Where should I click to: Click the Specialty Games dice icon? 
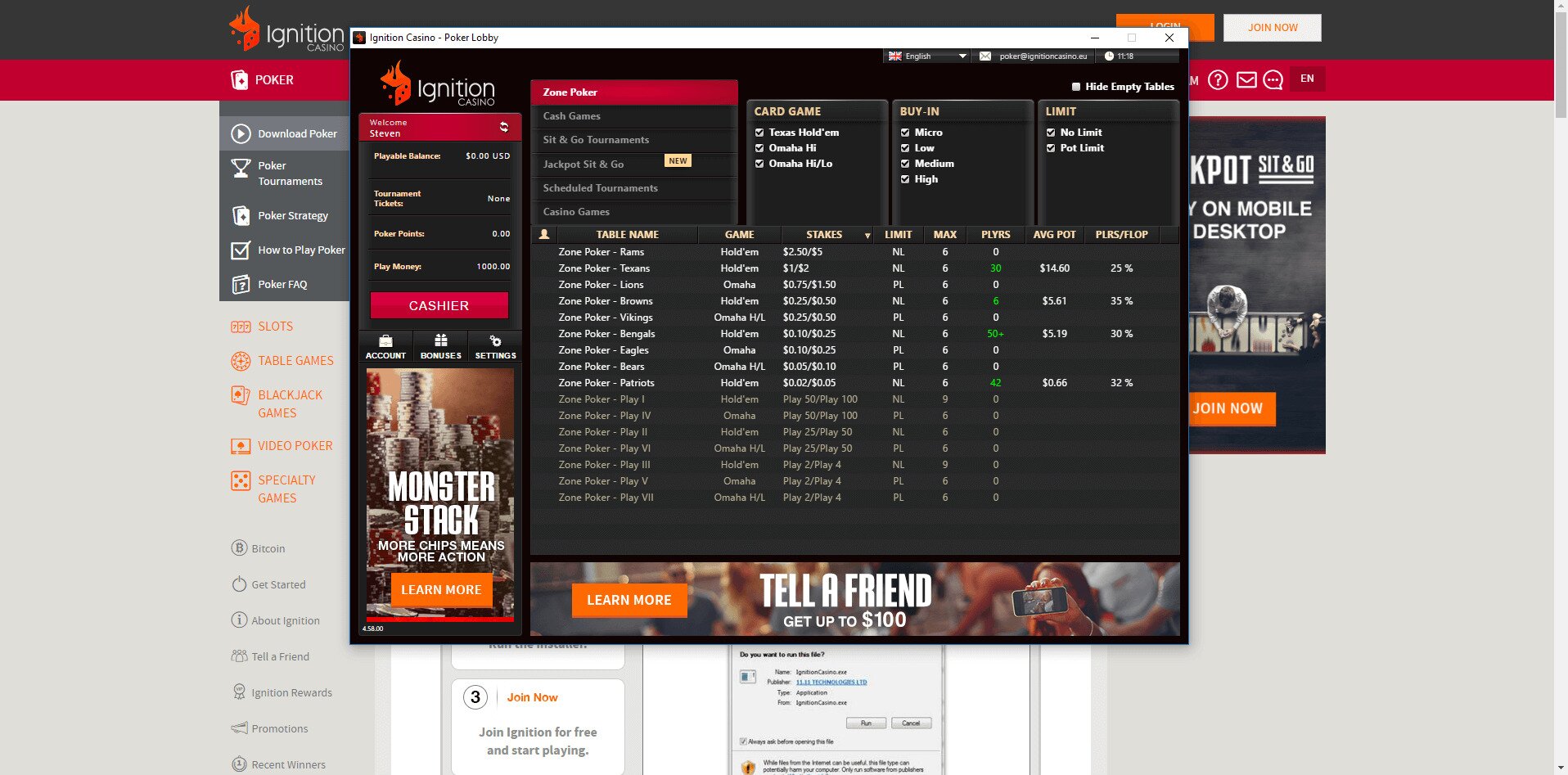click(241, 480)
